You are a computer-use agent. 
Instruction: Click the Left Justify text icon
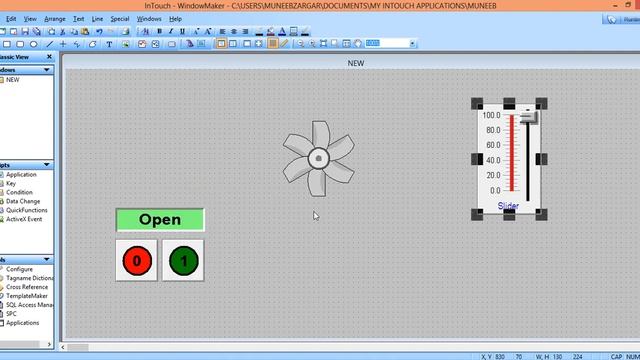[x=222, y=31]
